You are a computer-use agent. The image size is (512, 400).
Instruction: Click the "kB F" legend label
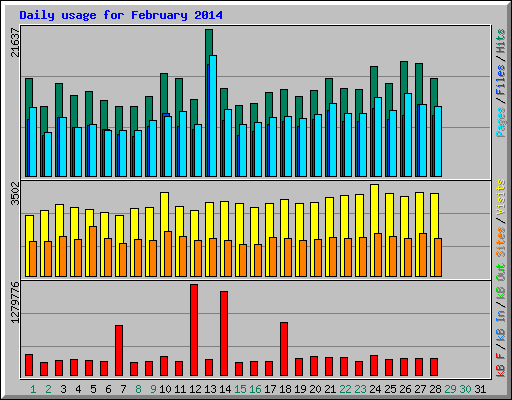(501, 365)
